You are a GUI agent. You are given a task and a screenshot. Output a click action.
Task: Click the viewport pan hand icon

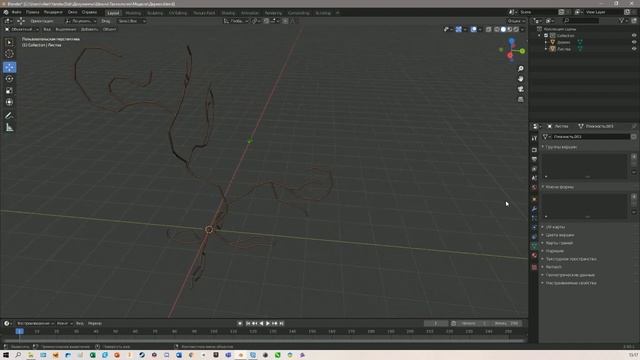tap(521, 79)
